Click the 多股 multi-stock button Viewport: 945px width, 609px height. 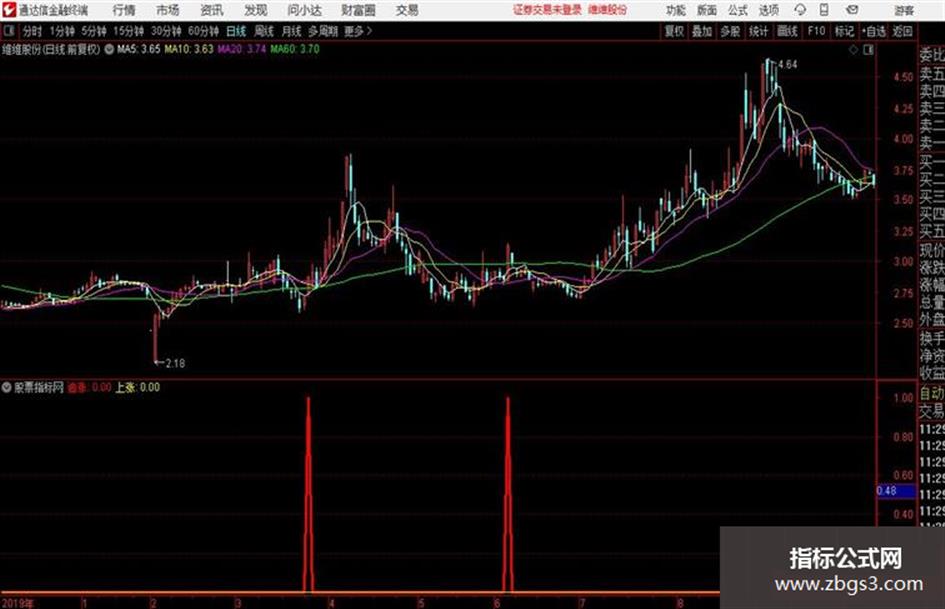tap(730, 31)
